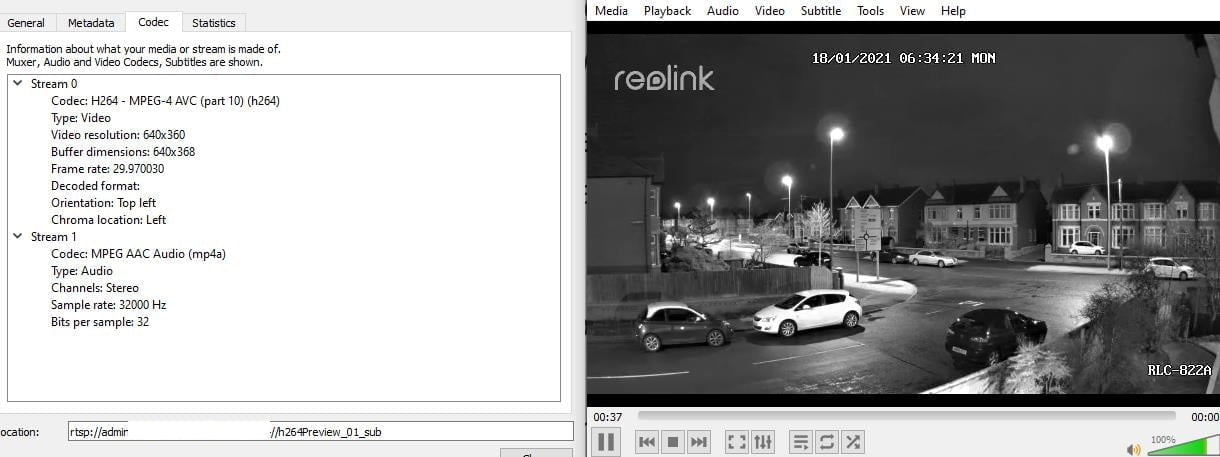Mute audio with the speaker icon
Screen dimensions: 1220x457
(1133, 450)
